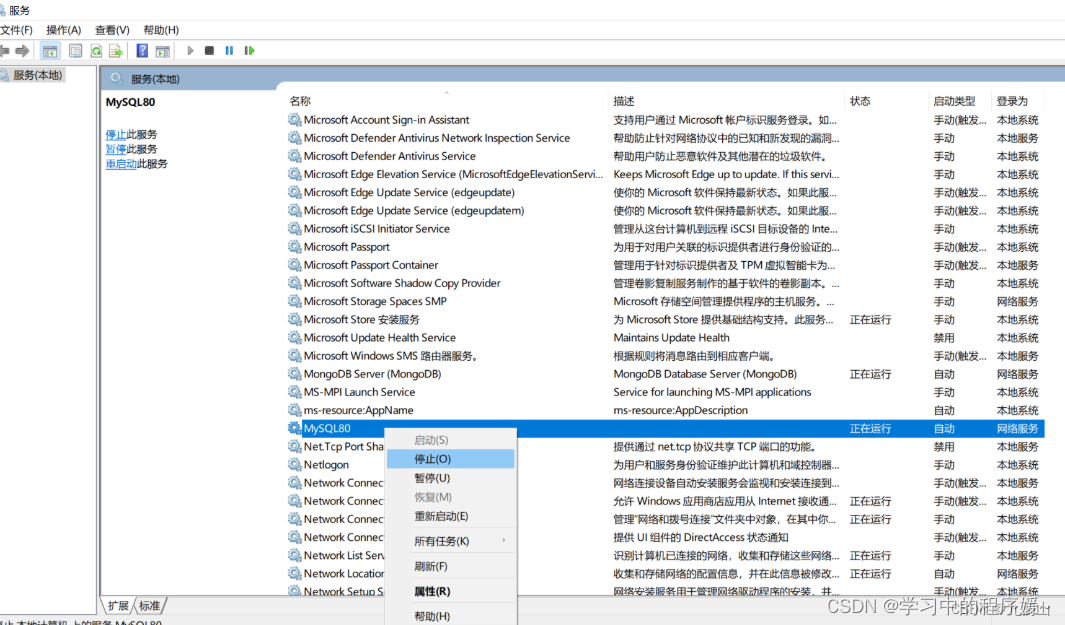
Task: Click the forward navigation arrow icon
Action: (x=24, y=48)
